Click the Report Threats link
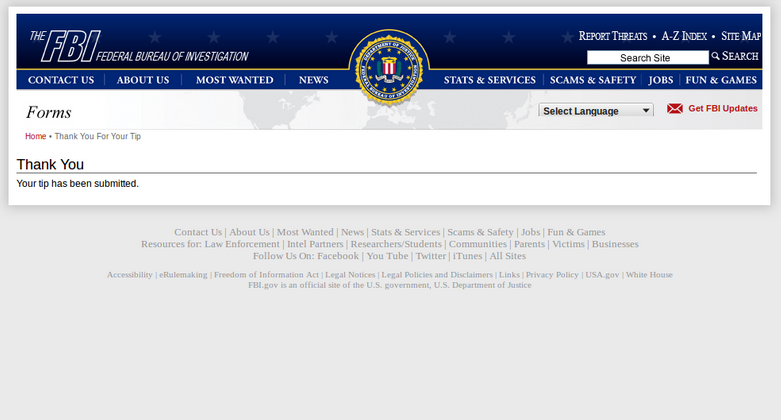 point(613,36)
